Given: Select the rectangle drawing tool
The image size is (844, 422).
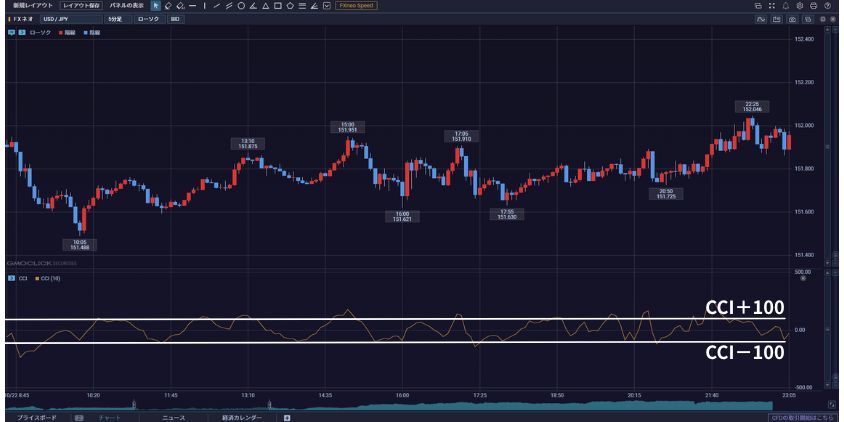Looking at the screenshot, I should click(277, 6).
